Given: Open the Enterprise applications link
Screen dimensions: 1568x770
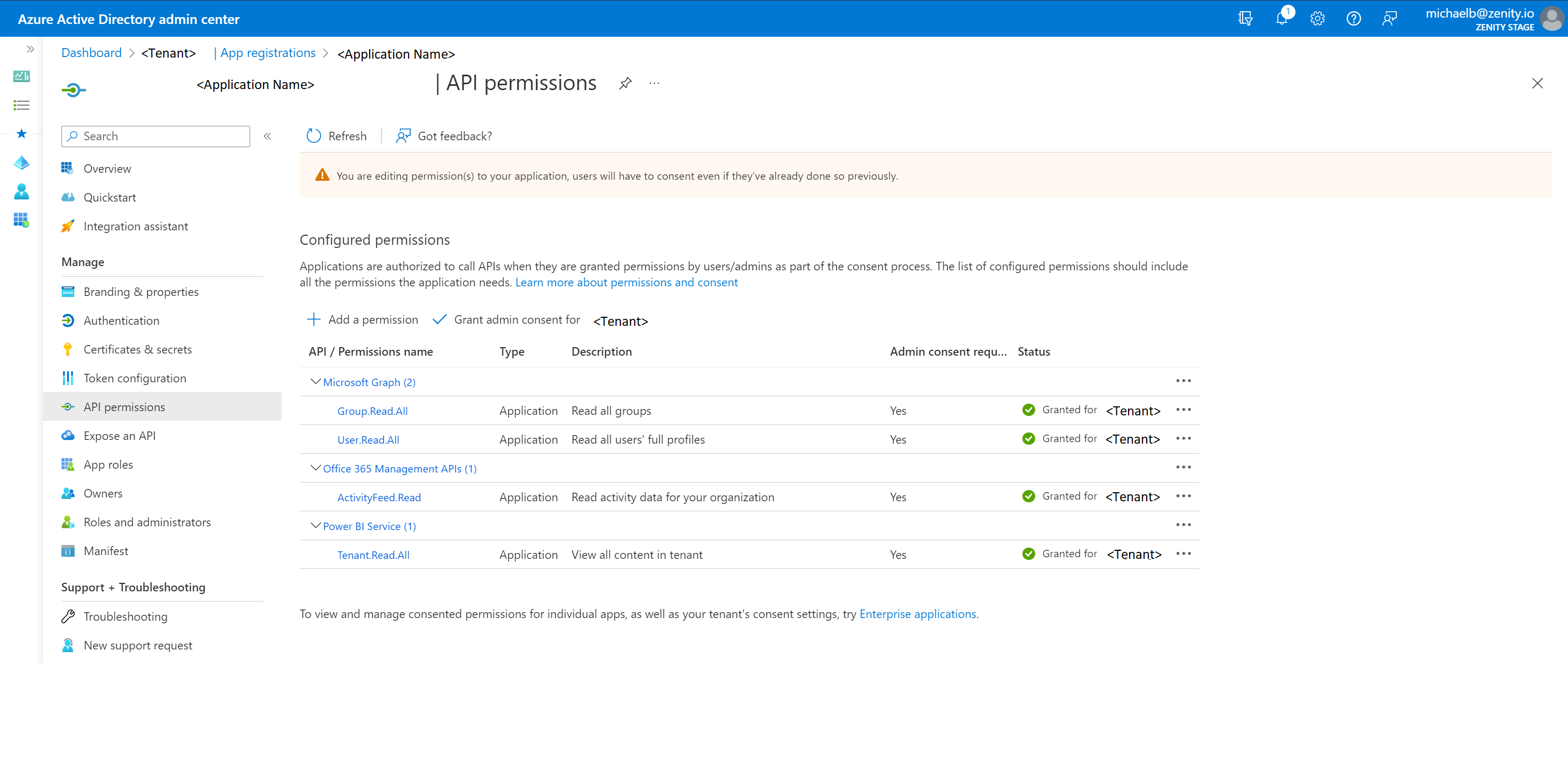Looking at the screenshot, I should [917, 614].
